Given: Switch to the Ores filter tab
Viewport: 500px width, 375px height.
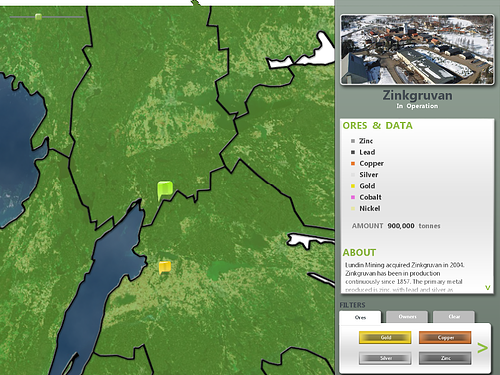Looking at the screenshot, I should tap(360, 317).
